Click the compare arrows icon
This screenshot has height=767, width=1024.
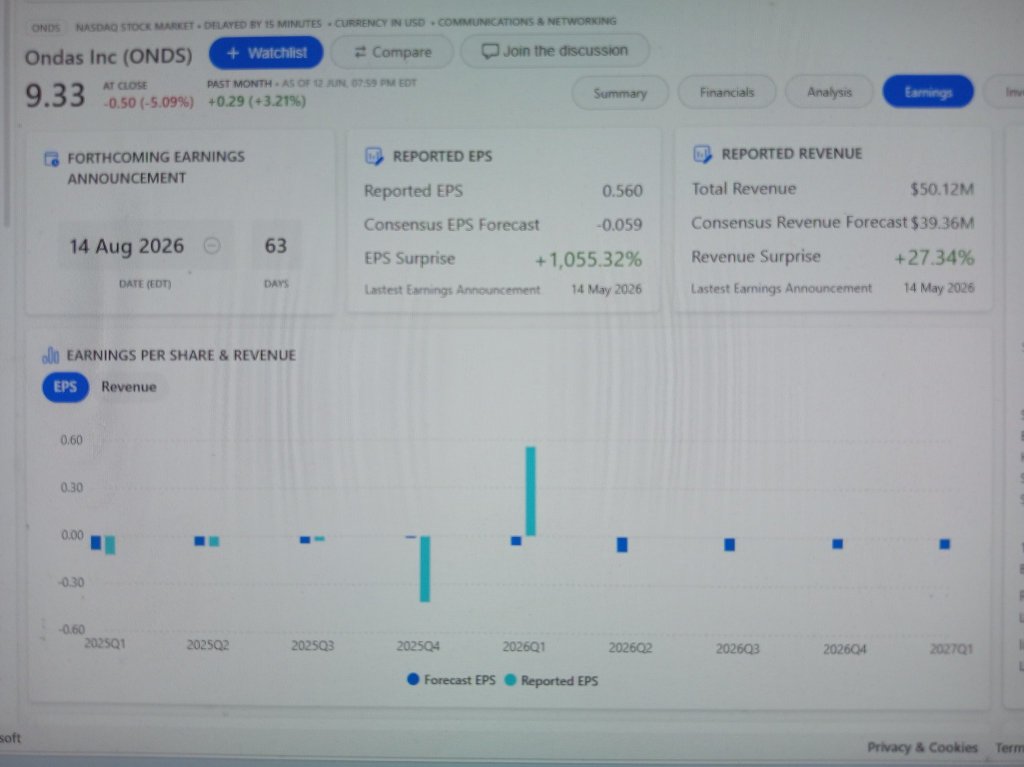[x=360, y=52]
